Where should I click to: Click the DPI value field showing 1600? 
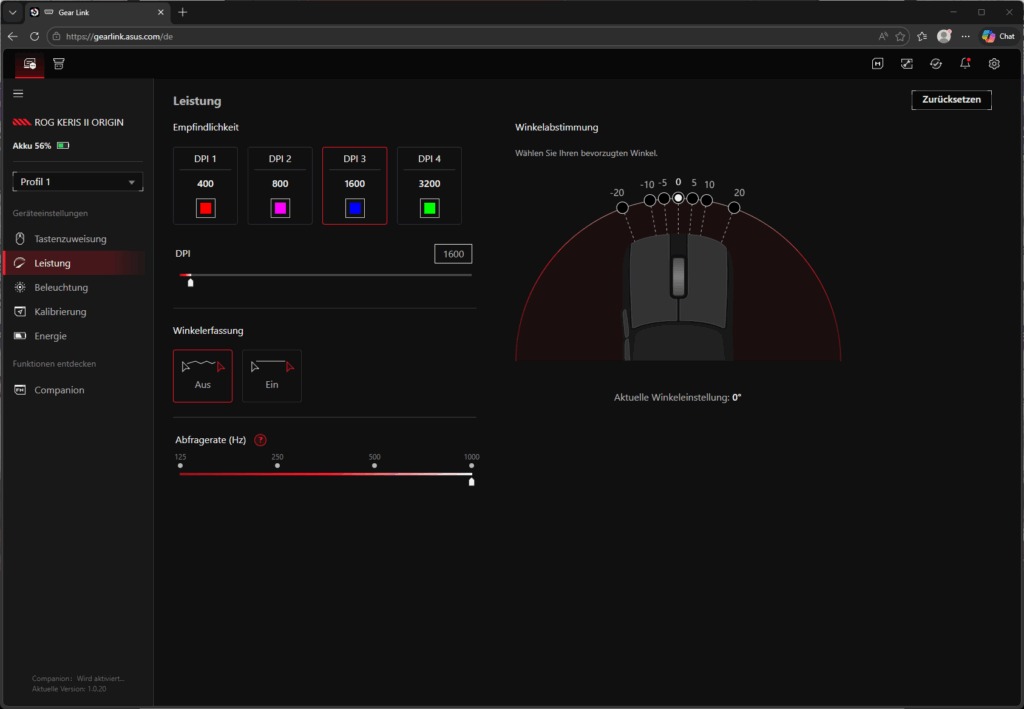pyautogui.click(x=453, y=254)
